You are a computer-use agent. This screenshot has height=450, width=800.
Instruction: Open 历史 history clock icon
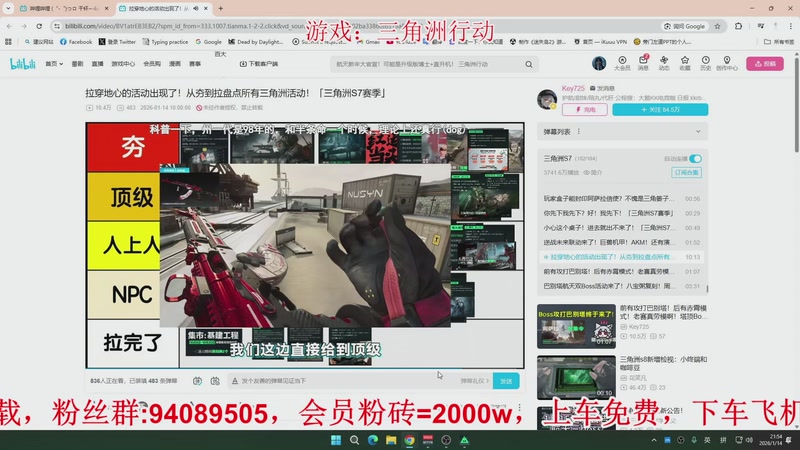point(706,63)
